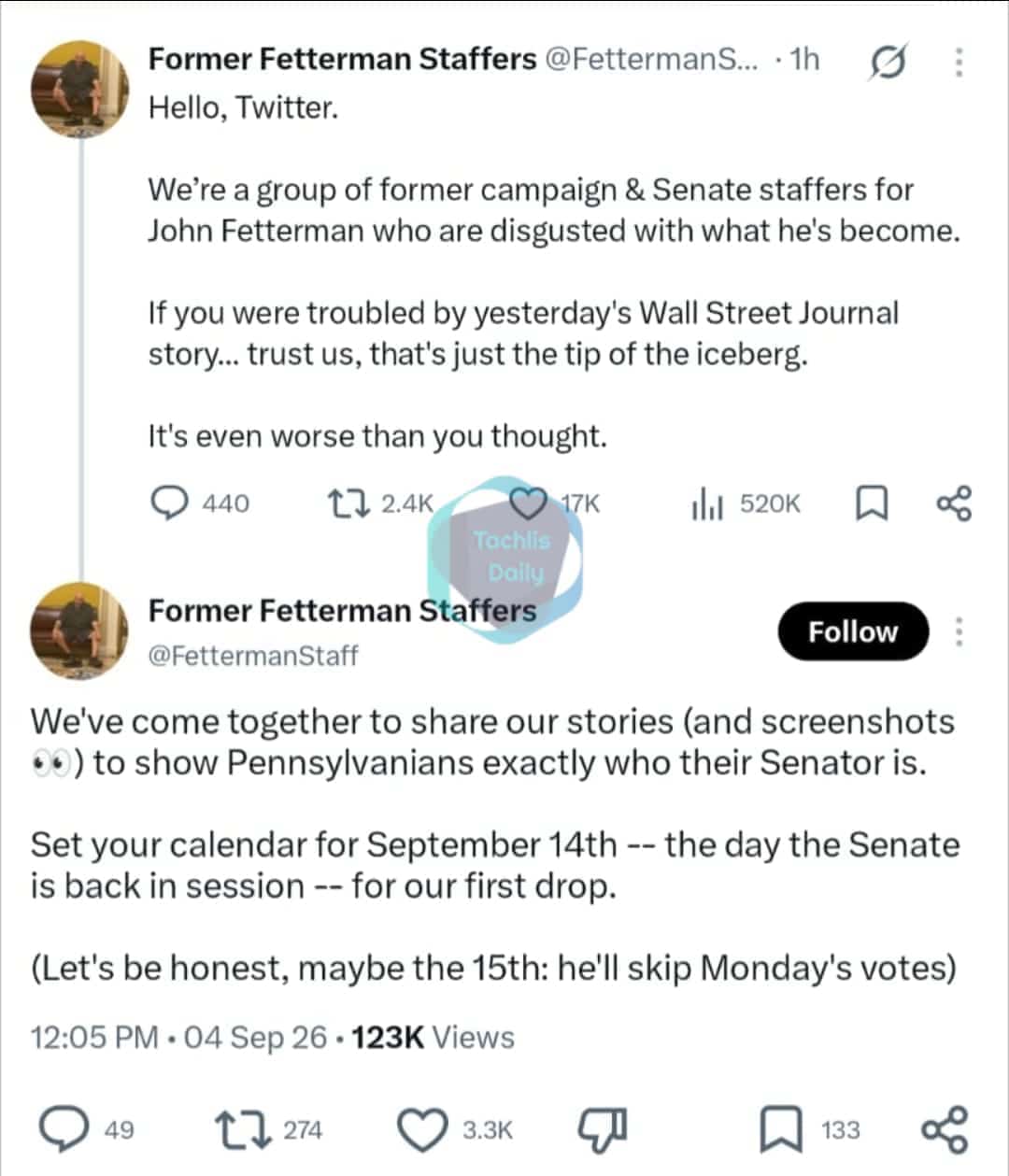Viewport: 1009px width, 1176px height.
Task: Downvote the second tweet
Action: pyautogui.click(x=603, y=1130)
